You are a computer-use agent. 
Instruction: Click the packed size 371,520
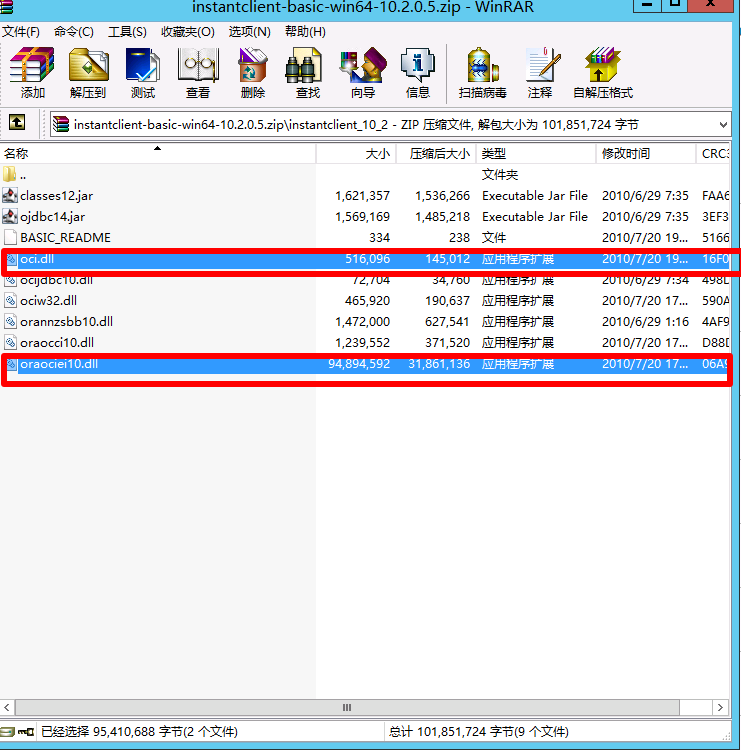coord(447,343)
